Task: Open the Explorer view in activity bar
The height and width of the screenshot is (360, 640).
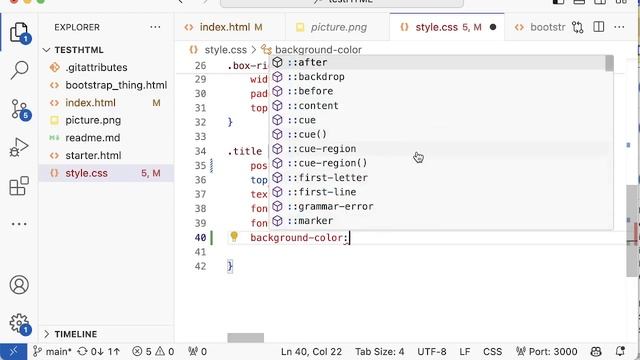Action: coord(19,33)
